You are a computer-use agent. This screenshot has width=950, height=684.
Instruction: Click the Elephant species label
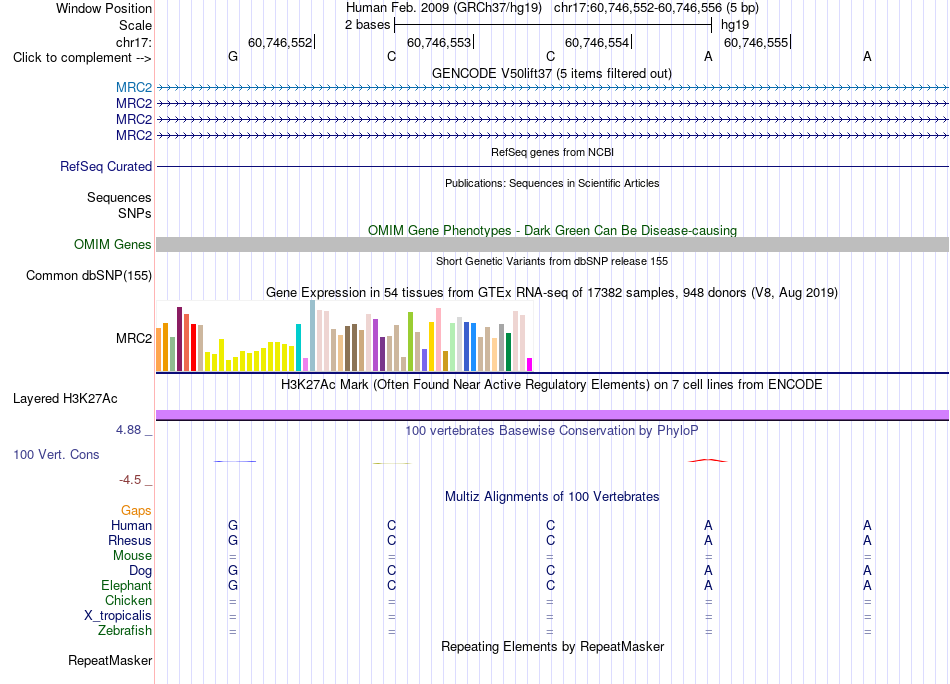[x=127, y=586]
